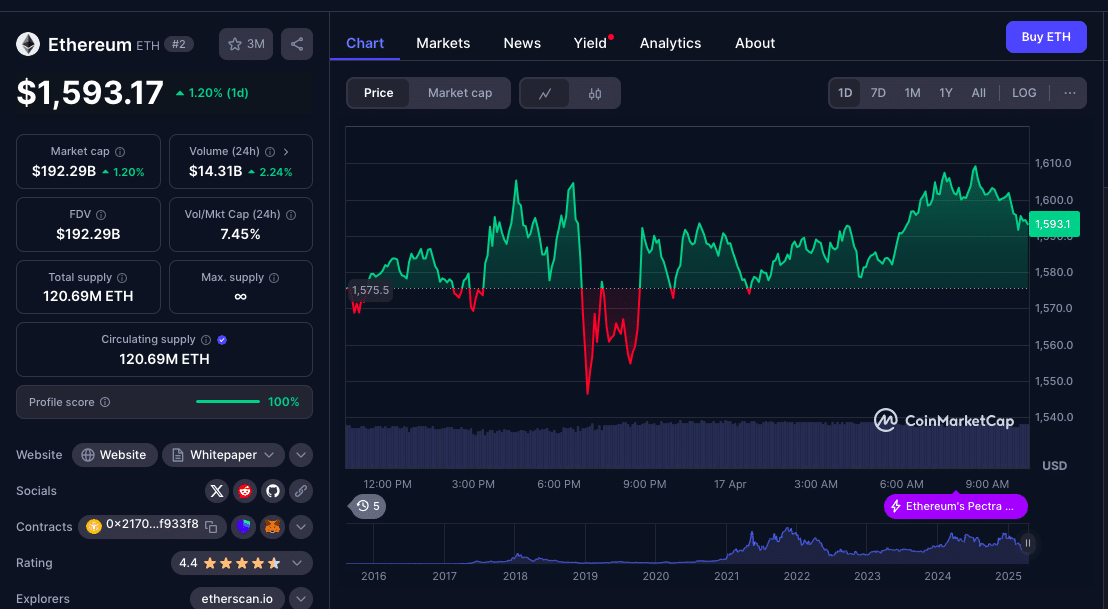Switch to the Markets tab

click(x=443, y=43)
